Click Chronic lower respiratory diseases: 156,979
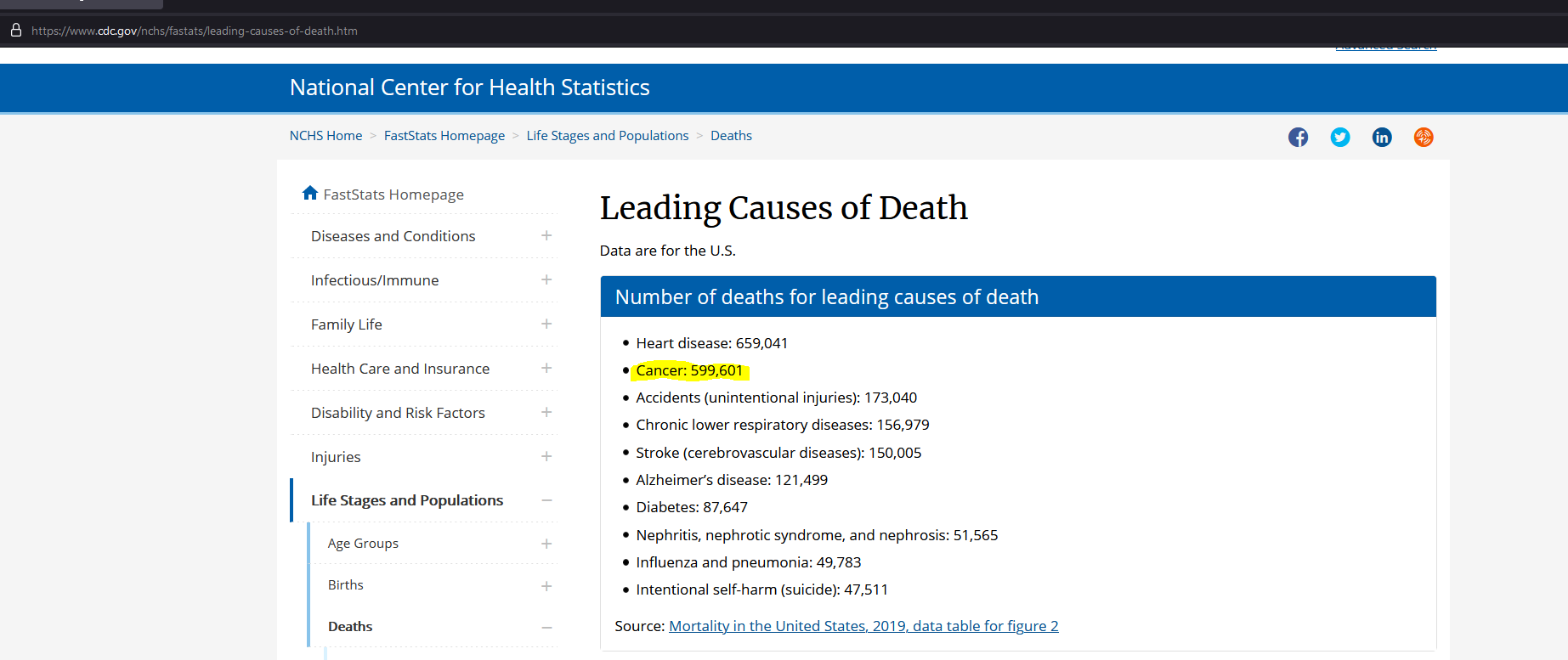 click(783, 425)
